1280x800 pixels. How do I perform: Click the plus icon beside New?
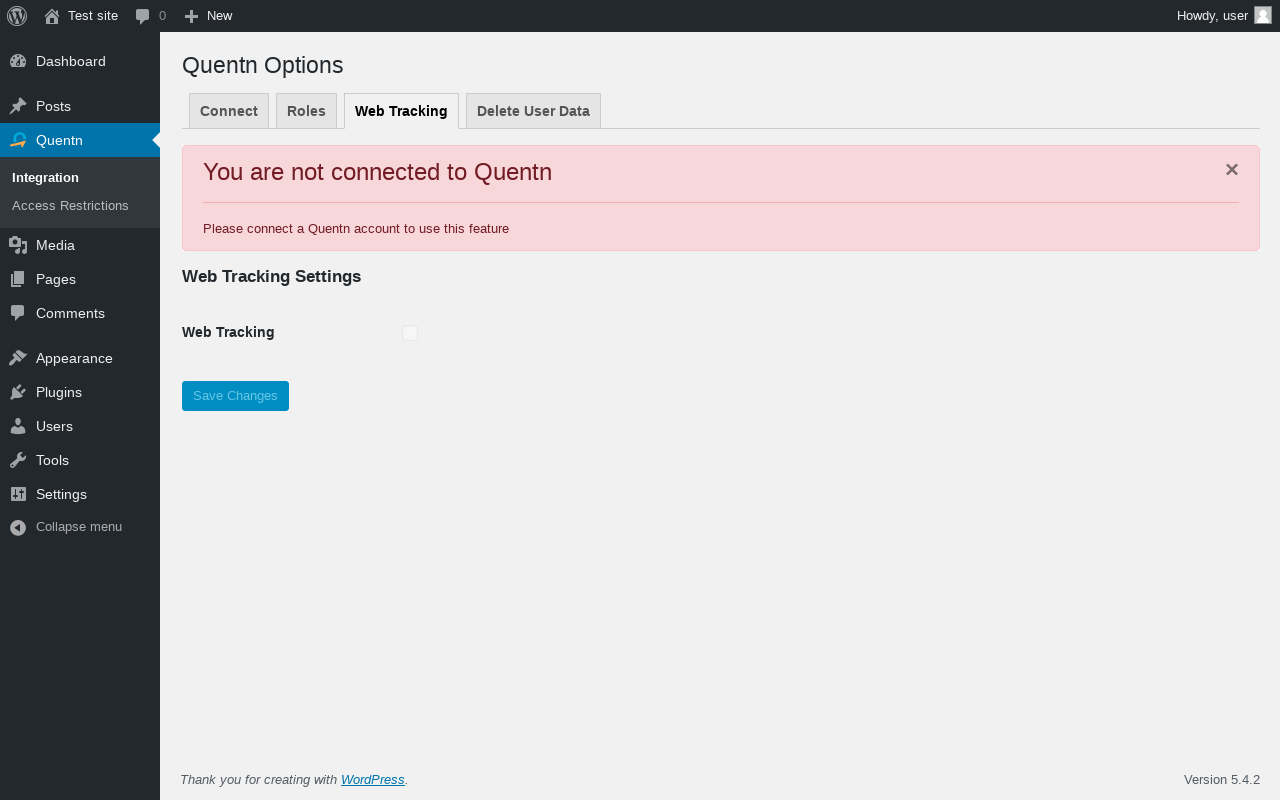click(191, 16)
